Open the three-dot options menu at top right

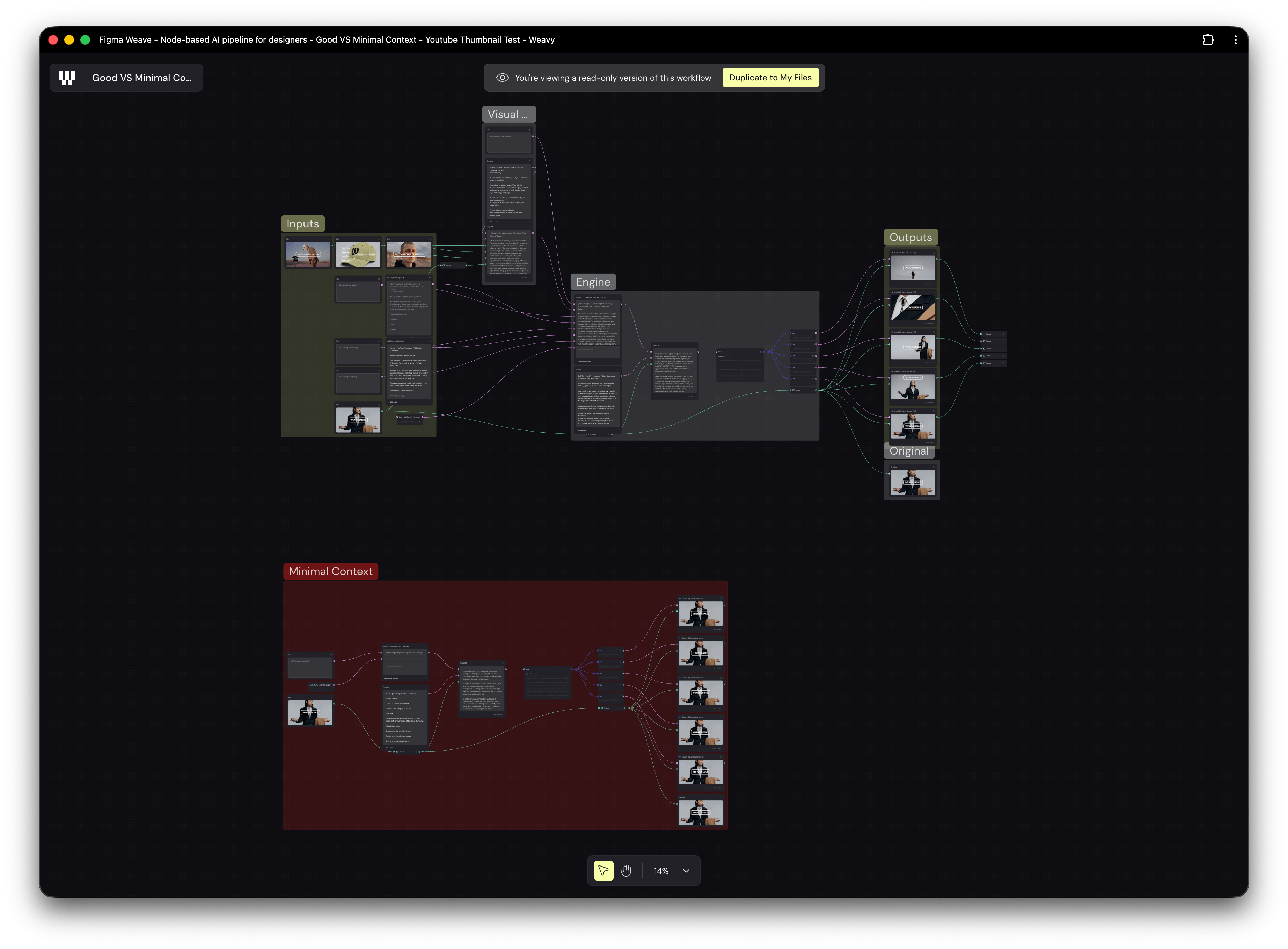click(1236, 39)
